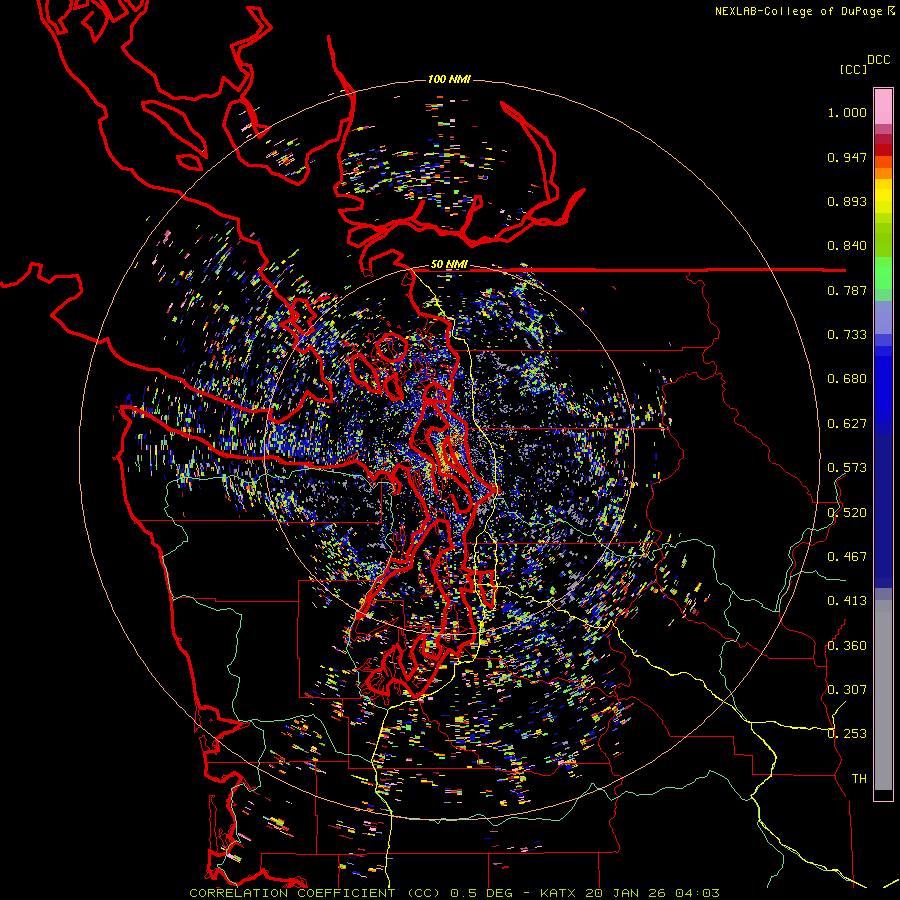This screenshot has width=900, height=900.
Task: Pick the yellow segment of the color bar
Action: click(x=883, y=196)
